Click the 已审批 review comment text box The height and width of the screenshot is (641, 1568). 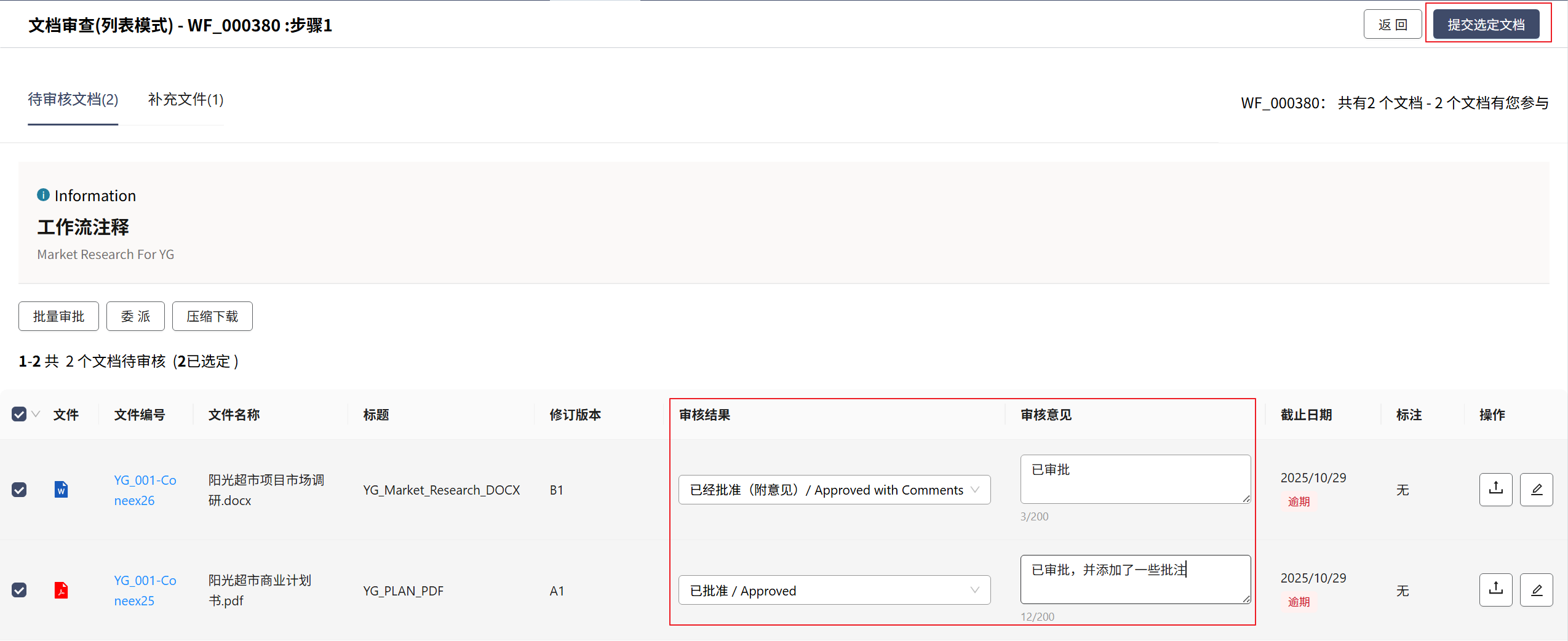tap(1134, 479)
